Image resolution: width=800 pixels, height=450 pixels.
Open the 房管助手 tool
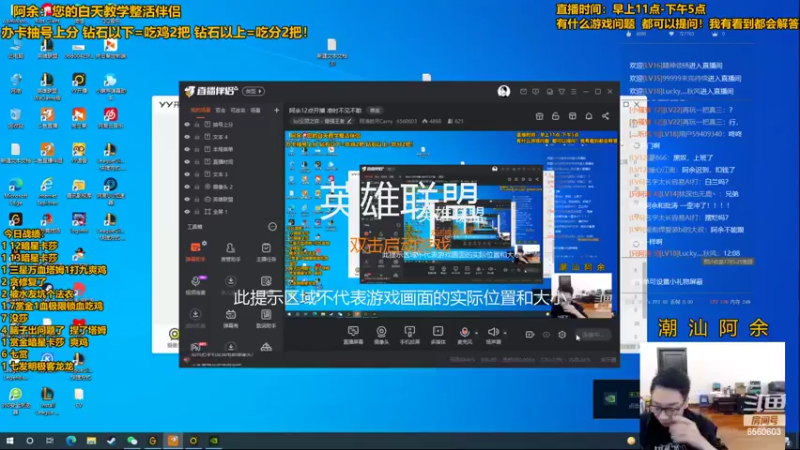pyautogui.click(x=231, y=252)
